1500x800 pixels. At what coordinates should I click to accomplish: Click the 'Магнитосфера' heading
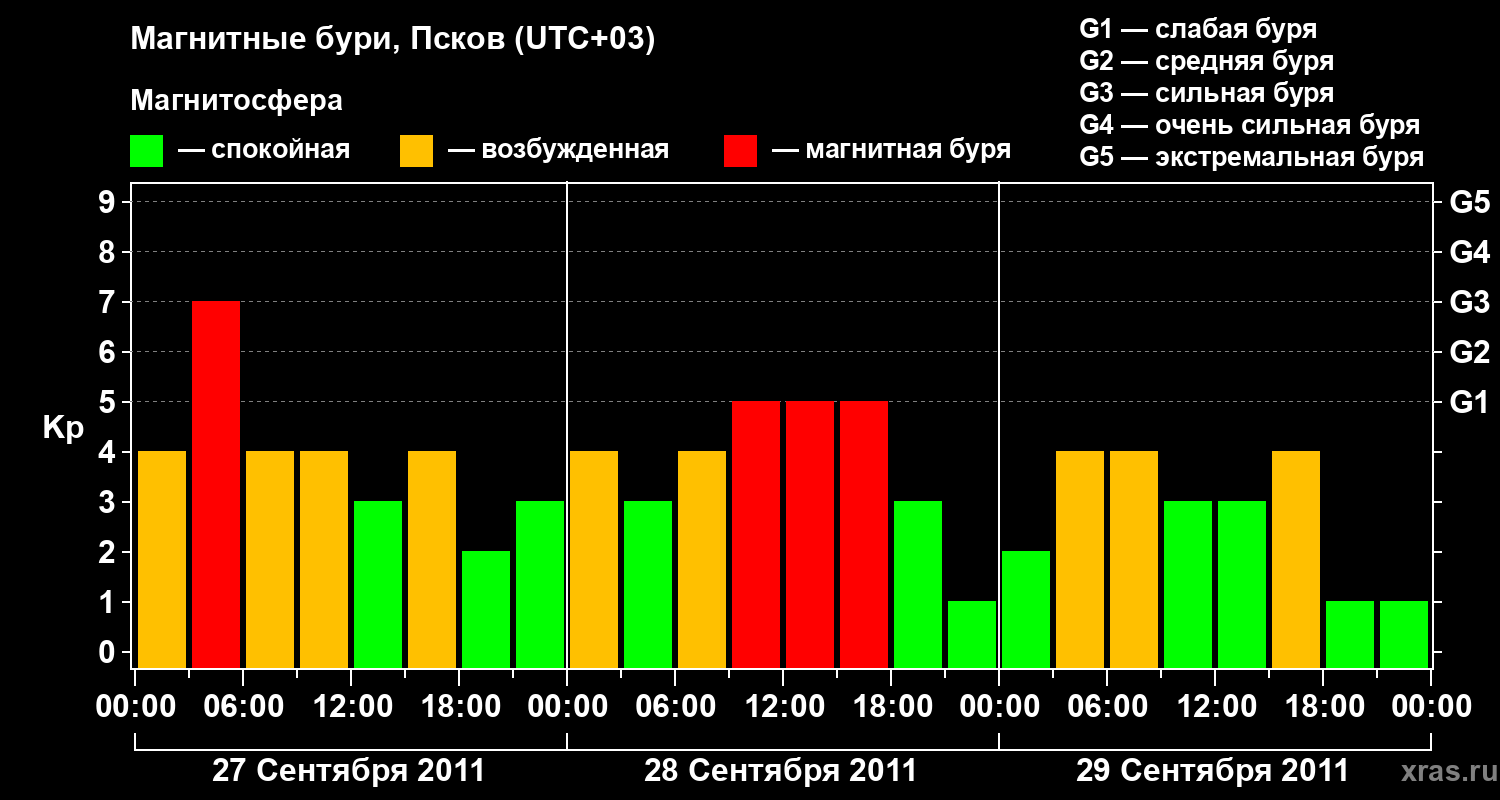(236, 101)
